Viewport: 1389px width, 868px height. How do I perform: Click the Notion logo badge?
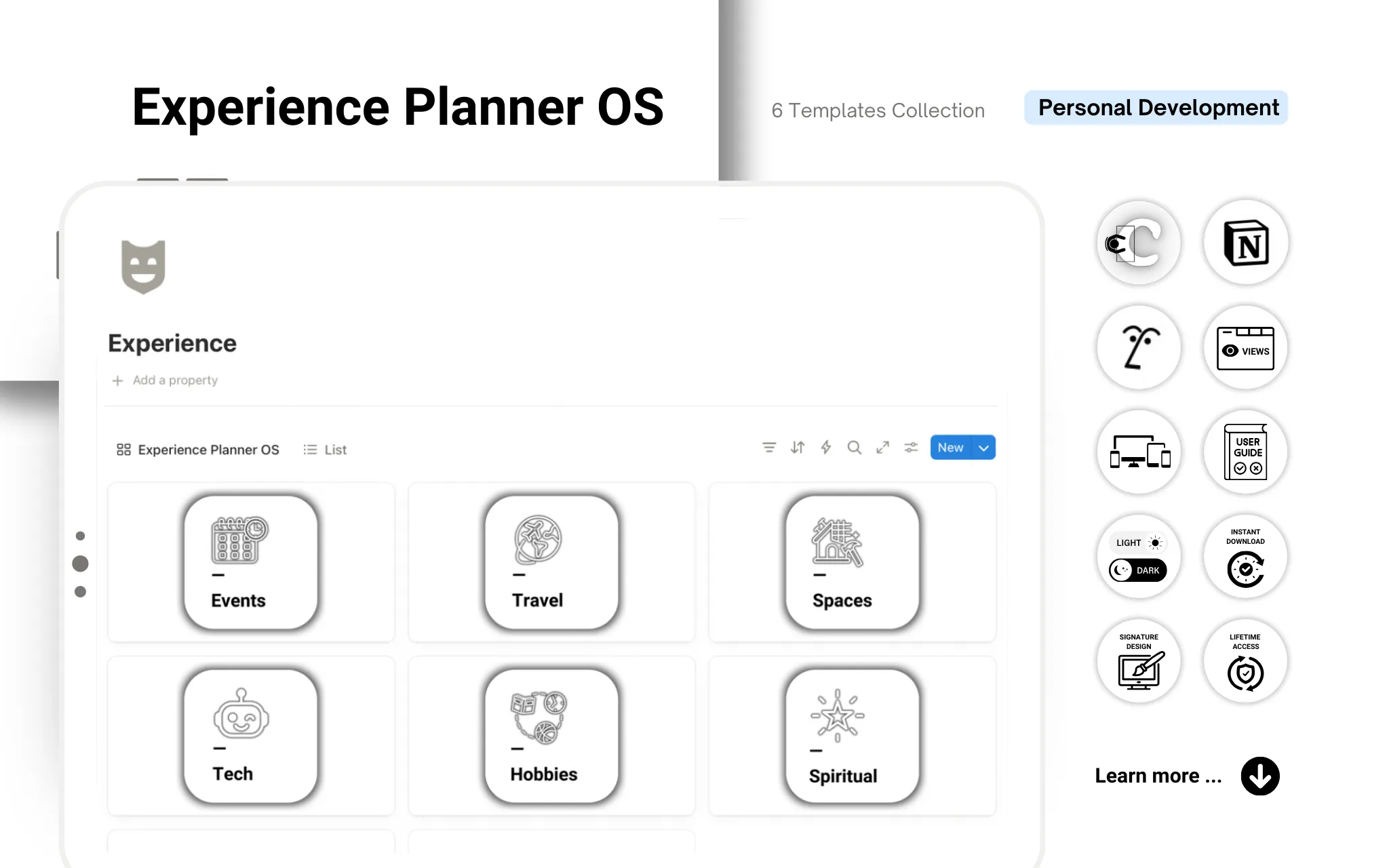pyautogui.click(x=1246, y=243)
